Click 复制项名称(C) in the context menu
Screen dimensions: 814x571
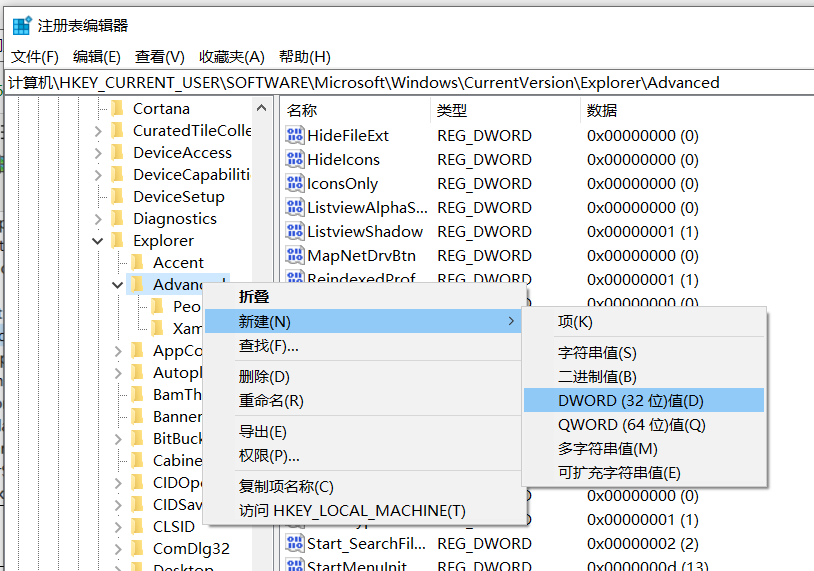(363, 486)
